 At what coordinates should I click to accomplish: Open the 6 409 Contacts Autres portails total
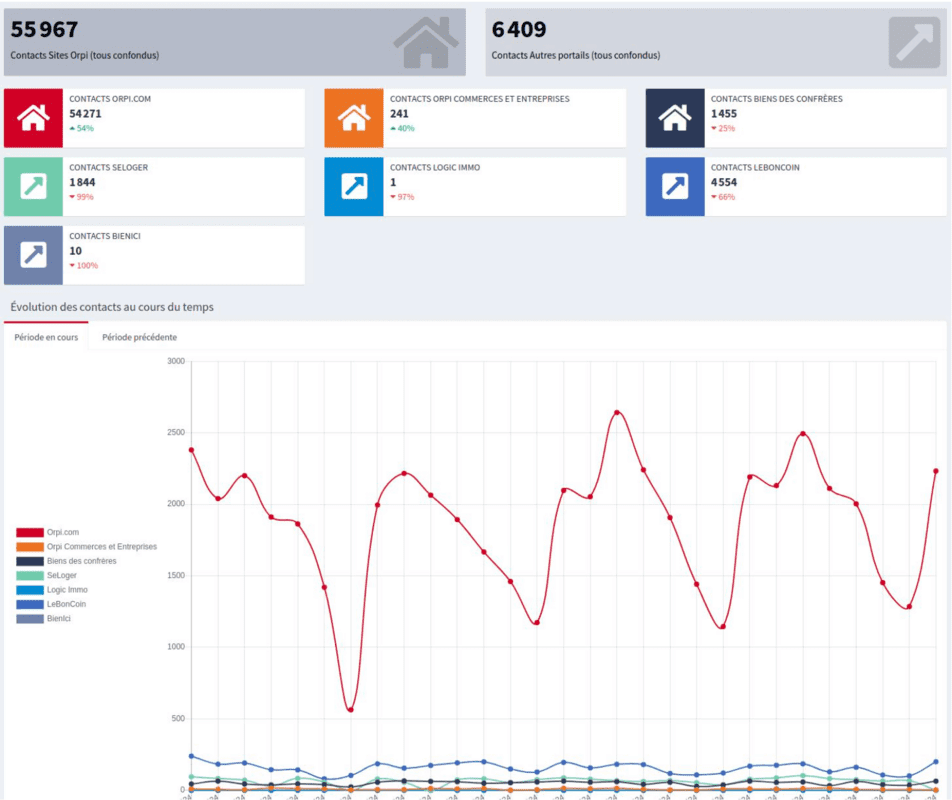click(519, 30)
